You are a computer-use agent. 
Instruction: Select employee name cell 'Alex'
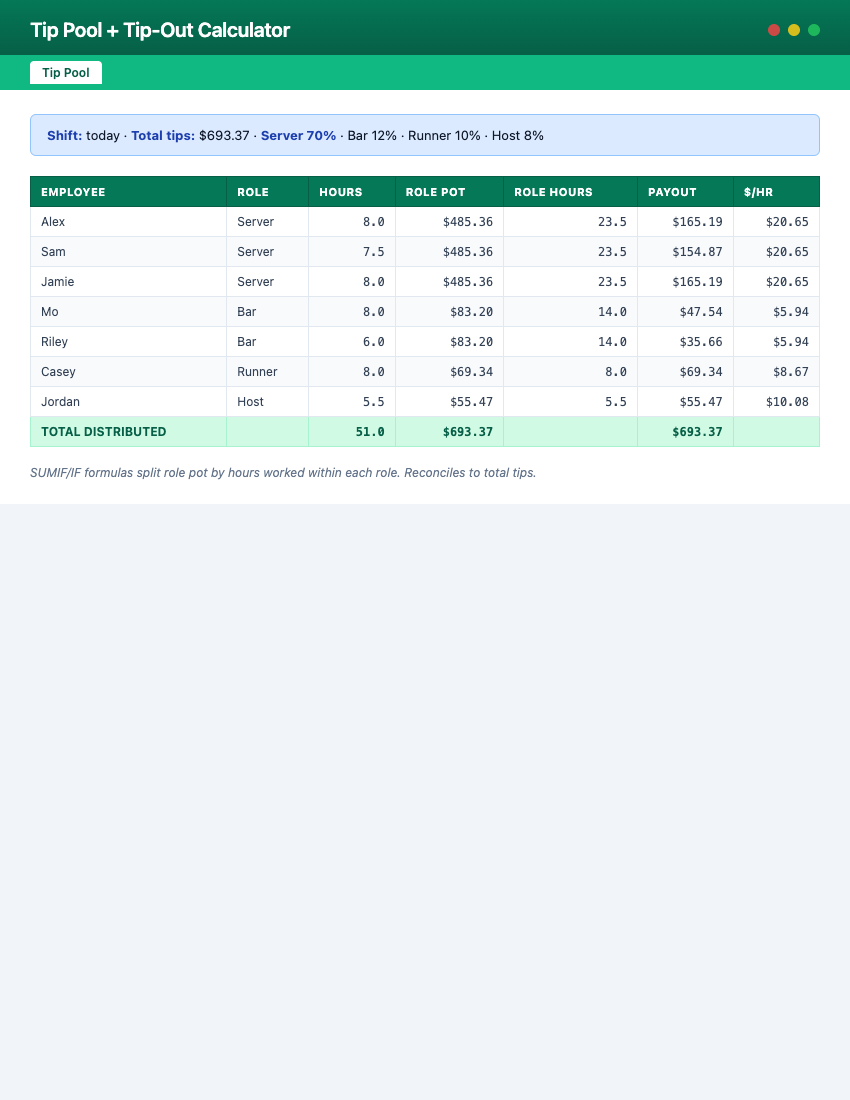[128, 222]
